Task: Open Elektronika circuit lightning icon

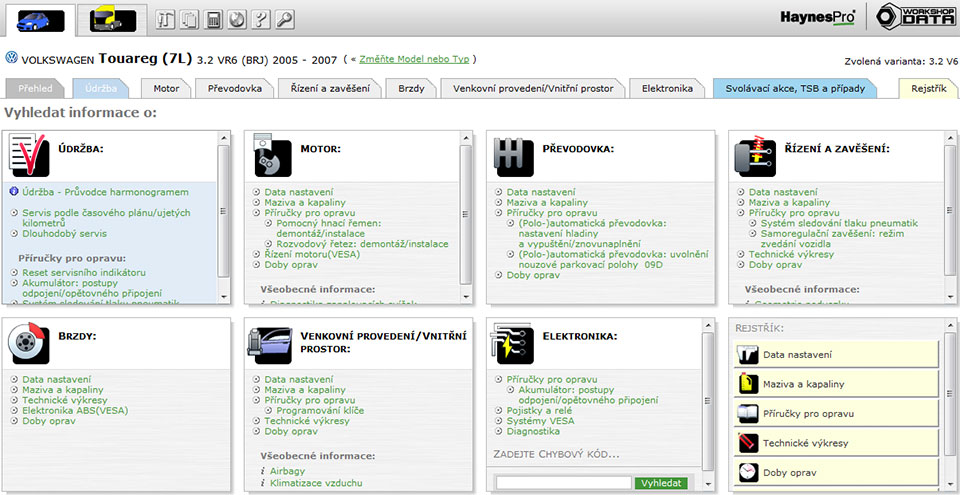Action: pyautogui.click(x=514, y=345)
